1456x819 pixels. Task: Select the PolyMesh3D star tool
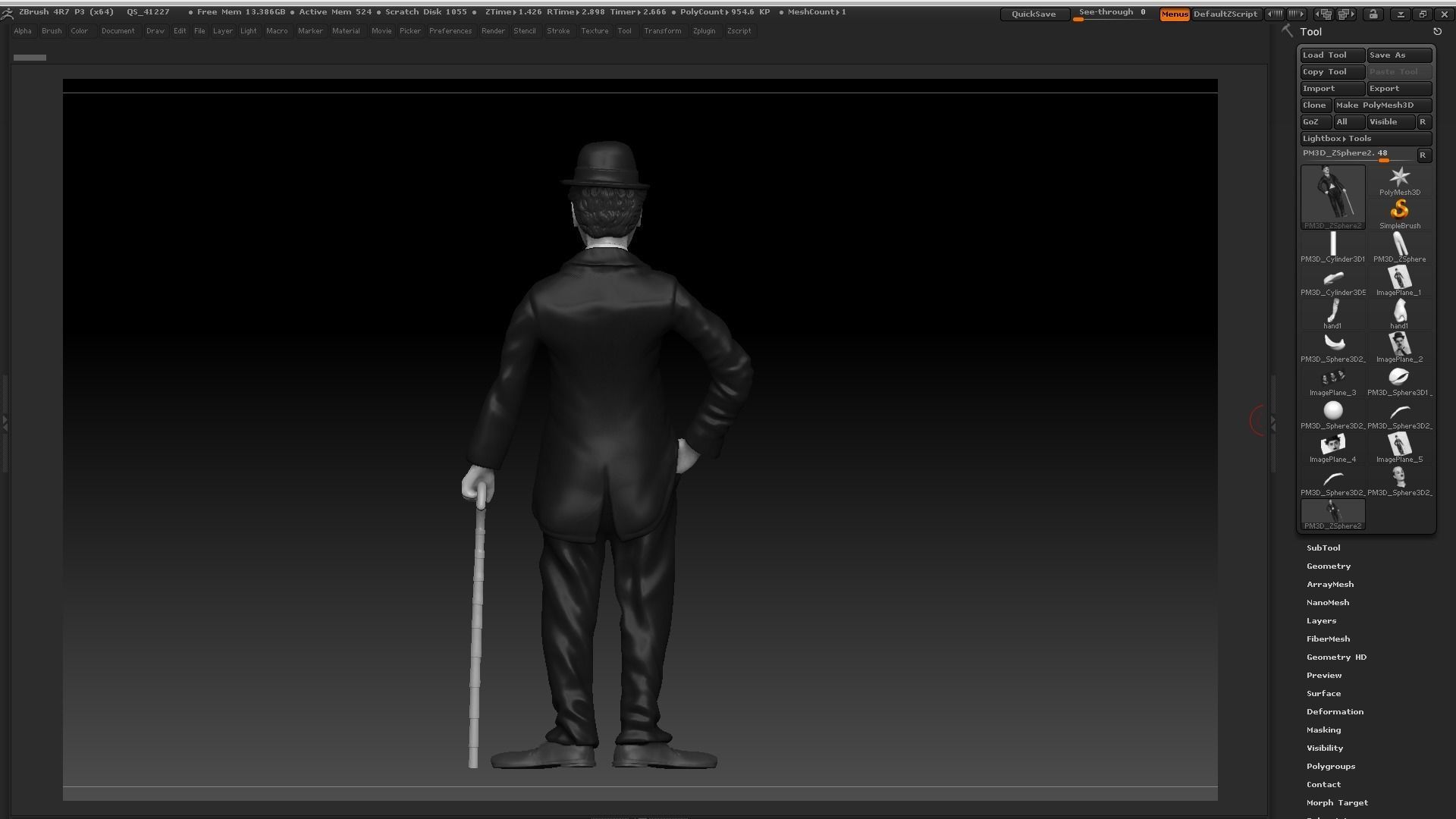pyautogui.click(x=1399, y=181)
